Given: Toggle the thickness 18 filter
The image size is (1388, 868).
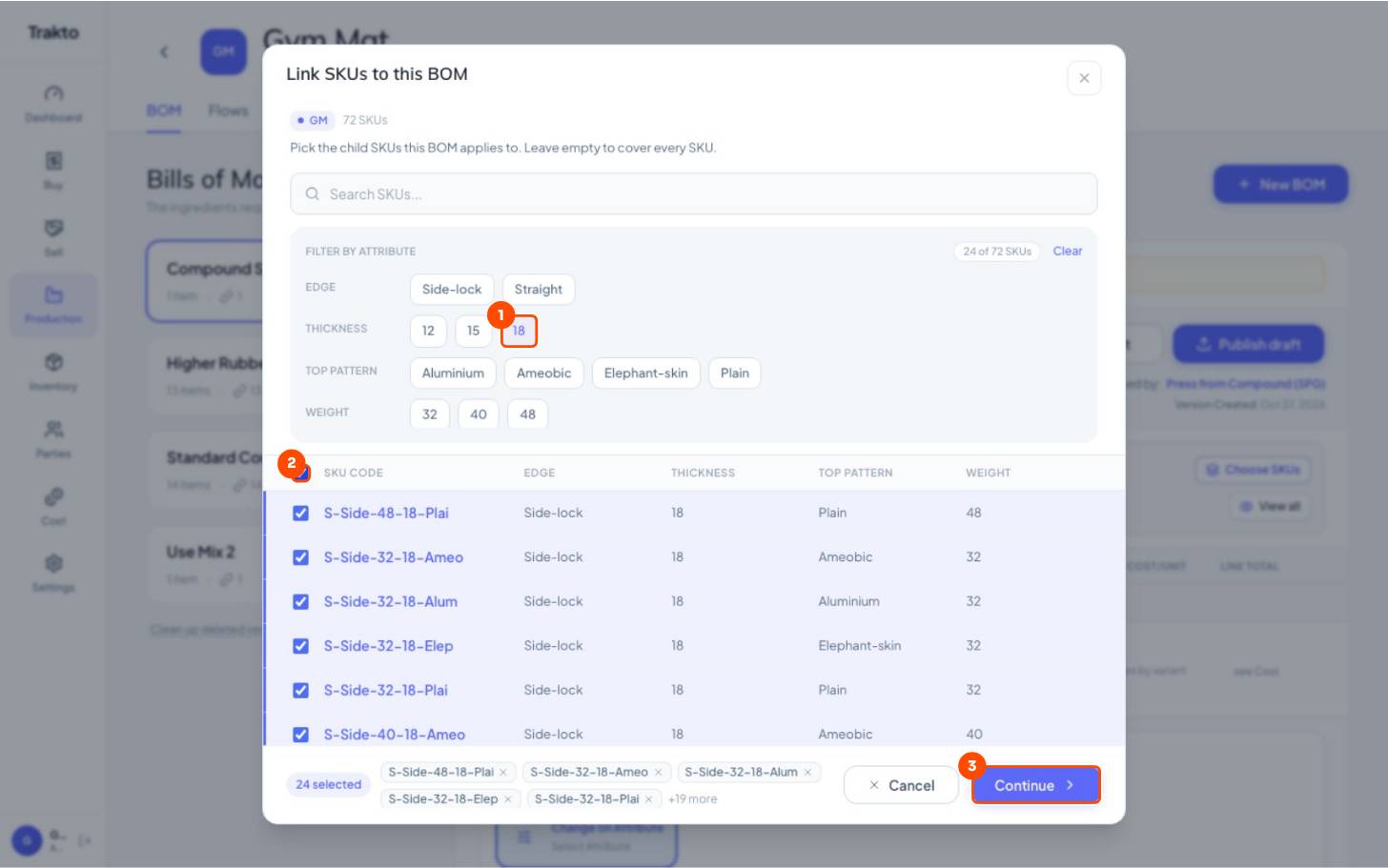Looking at the screenshot, I should pyautogui.click(x=519, y=331).
